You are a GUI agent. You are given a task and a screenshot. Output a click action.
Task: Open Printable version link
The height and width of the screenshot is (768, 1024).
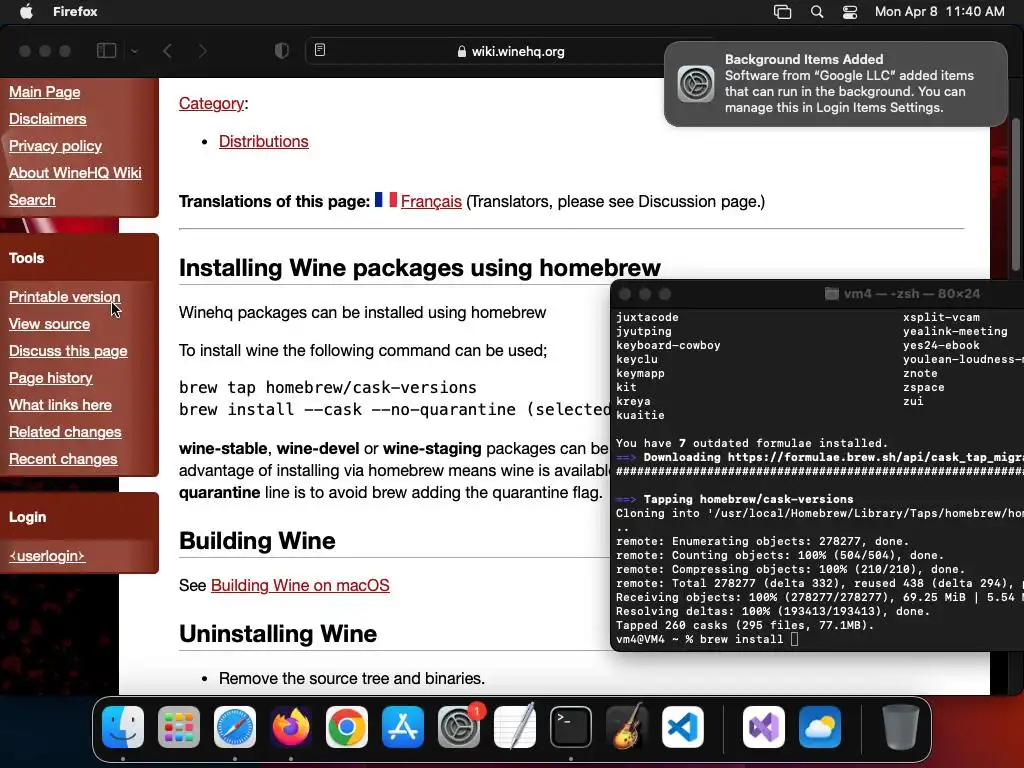coord(64,296)
